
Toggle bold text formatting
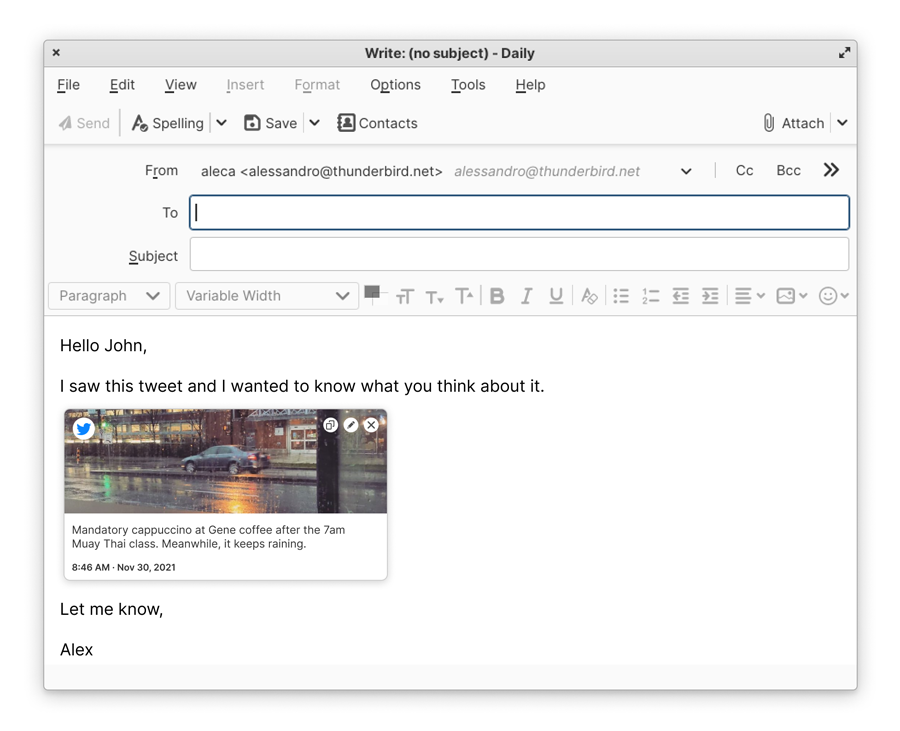(x=497, y=296)
